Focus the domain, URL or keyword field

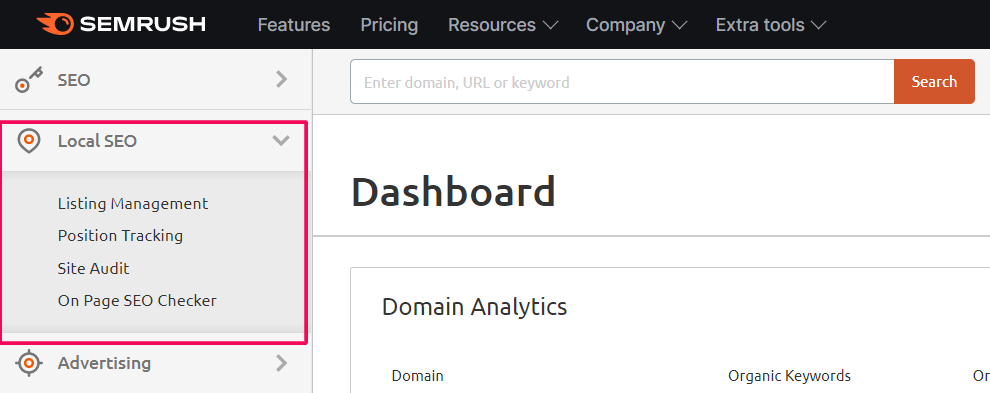(622, 82)
